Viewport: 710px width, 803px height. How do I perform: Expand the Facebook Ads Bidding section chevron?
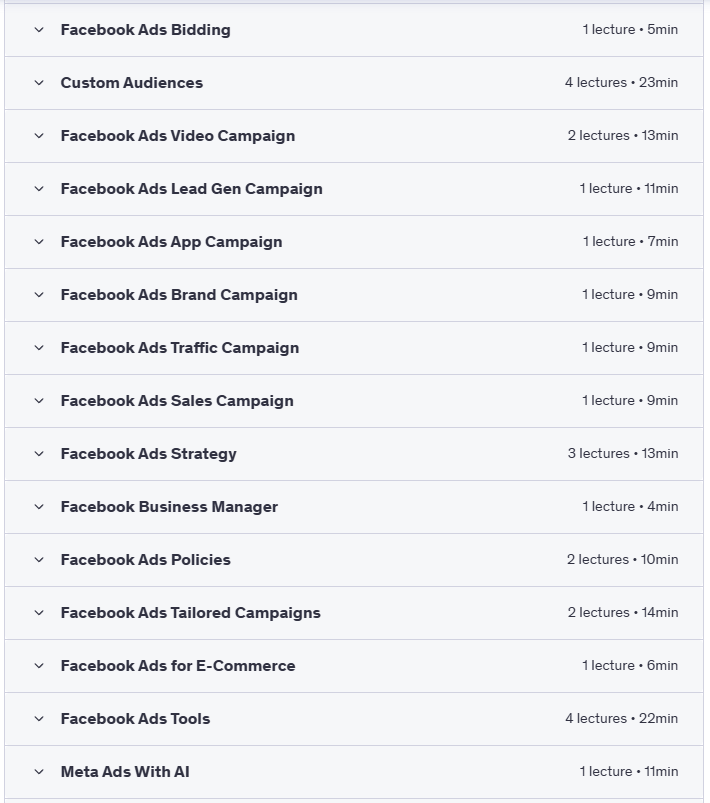[39, 30]
